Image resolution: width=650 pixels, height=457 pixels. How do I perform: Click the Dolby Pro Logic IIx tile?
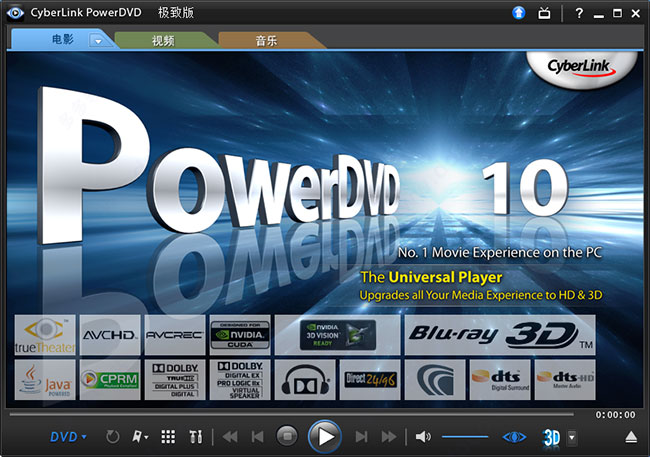point(240,380)
